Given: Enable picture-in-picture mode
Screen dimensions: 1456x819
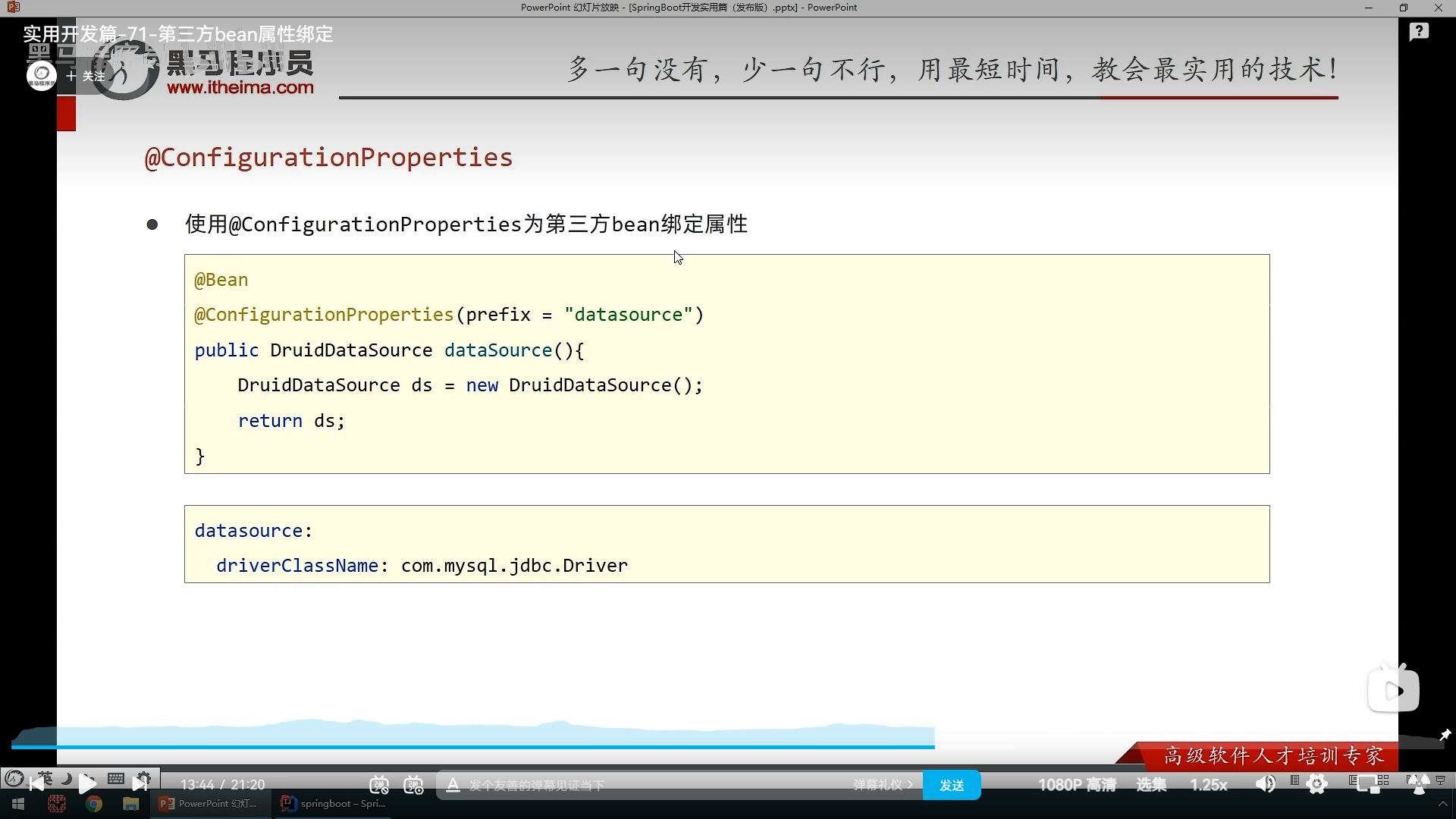Looking at the screenshot, I should tap(1369, 785).
